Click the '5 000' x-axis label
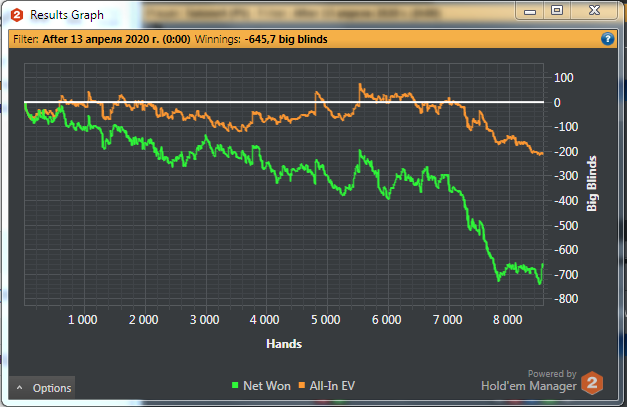 pyautogui.click(x=325, y=320)
